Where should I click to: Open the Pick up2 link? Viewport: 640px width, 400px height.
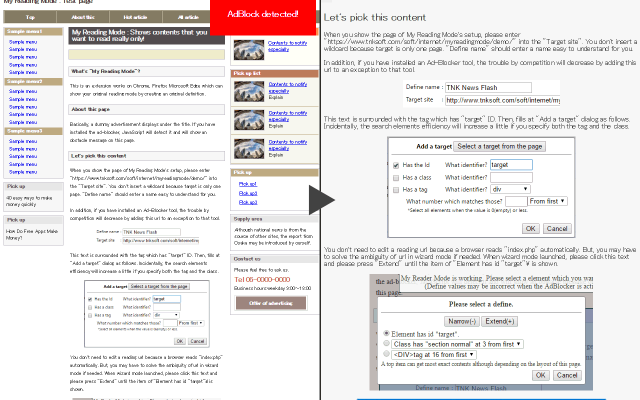248,193
